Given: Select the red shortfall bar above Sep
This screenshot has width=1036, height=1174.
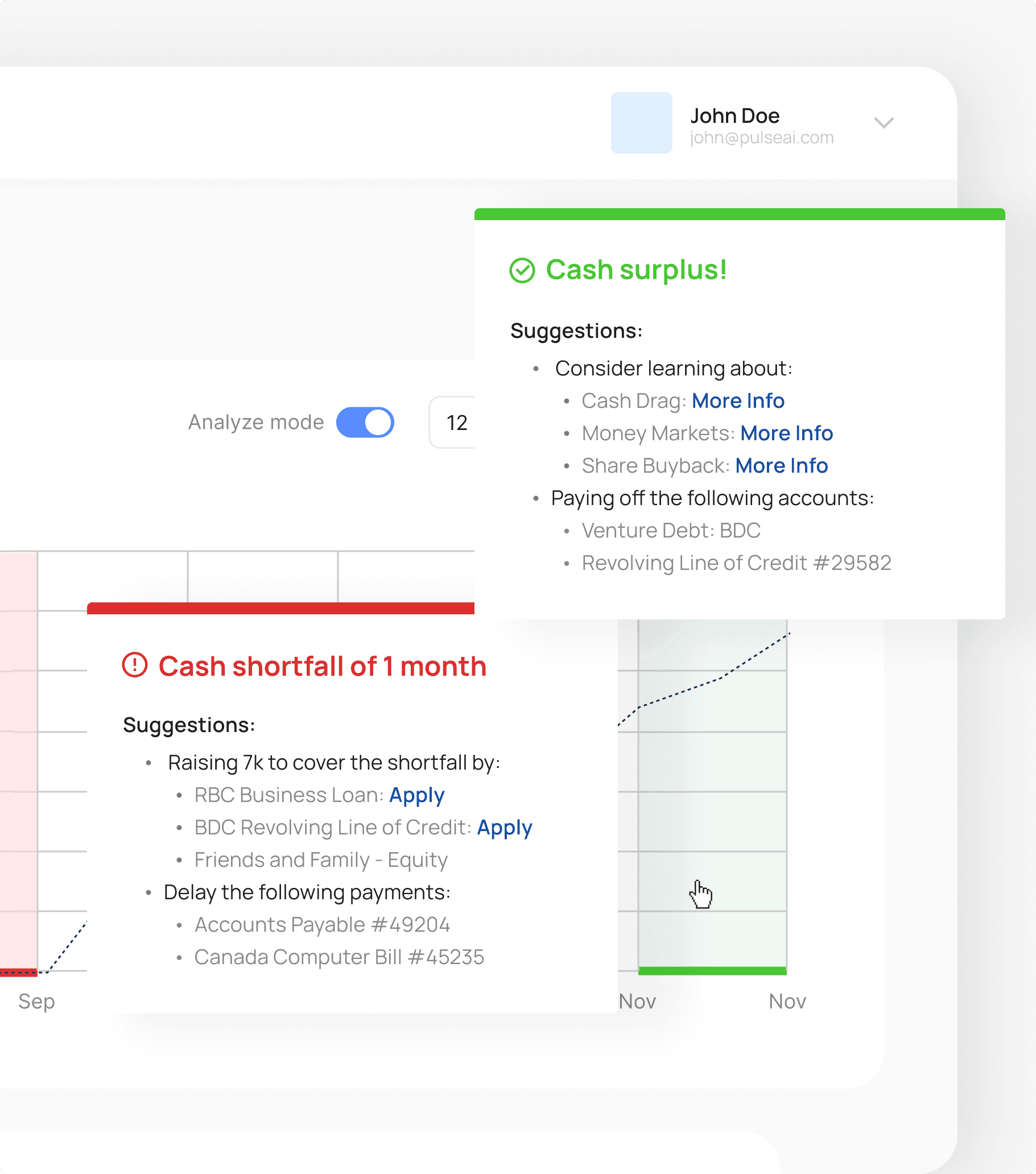Looking at the screenshot, I should 18,973.
